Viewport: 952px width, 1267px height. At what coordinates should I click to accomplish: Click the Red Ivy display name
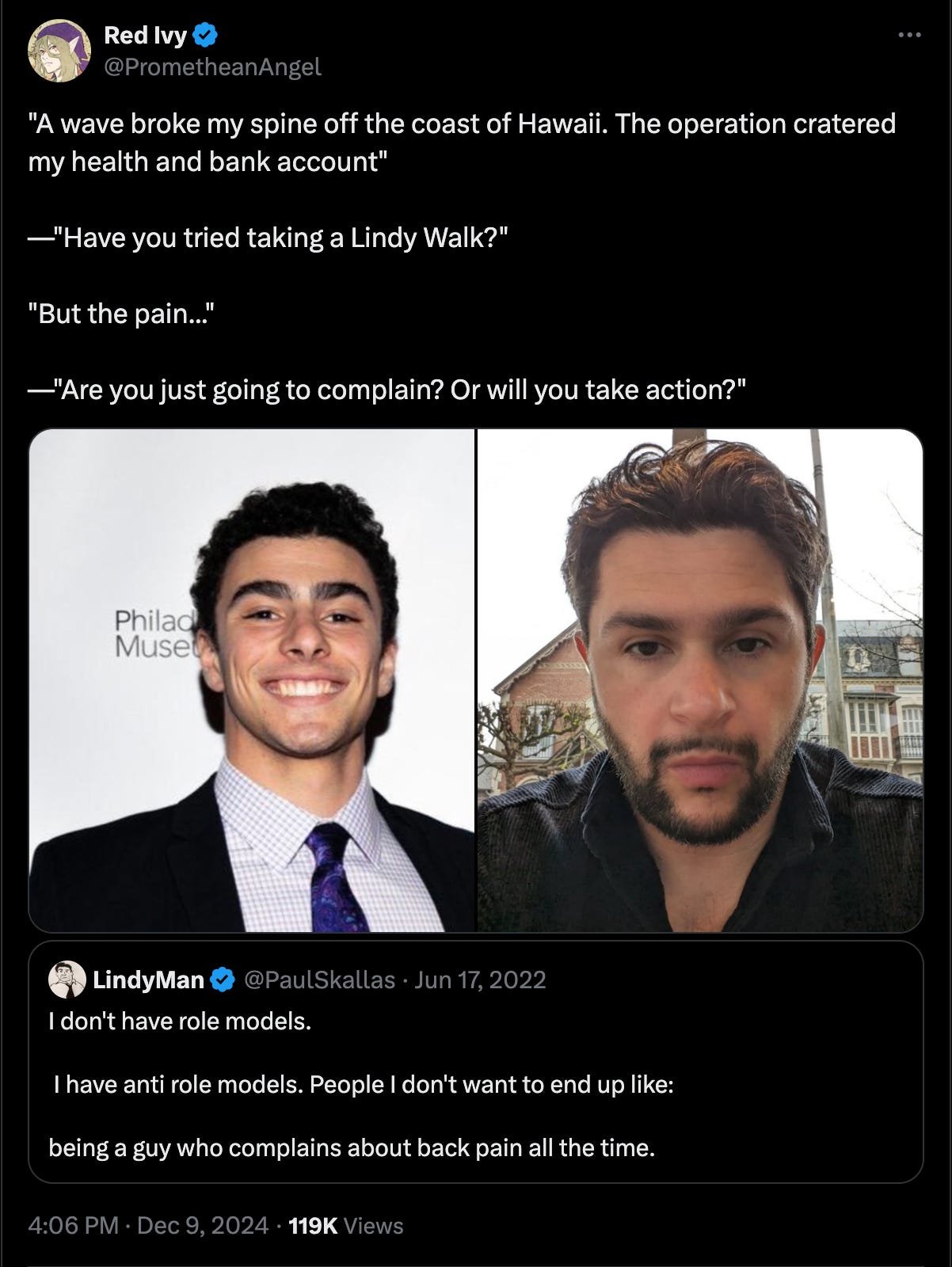coord(146,35)
